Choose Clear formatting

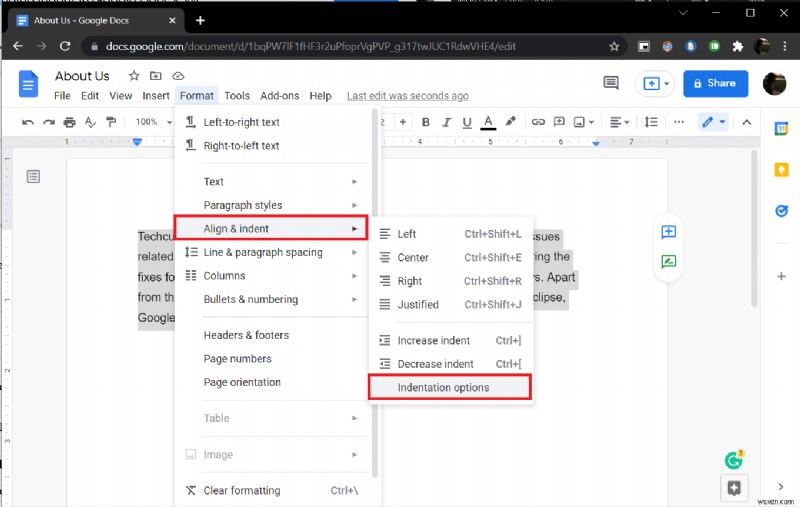pyautogui.click(x=271, y=491)
